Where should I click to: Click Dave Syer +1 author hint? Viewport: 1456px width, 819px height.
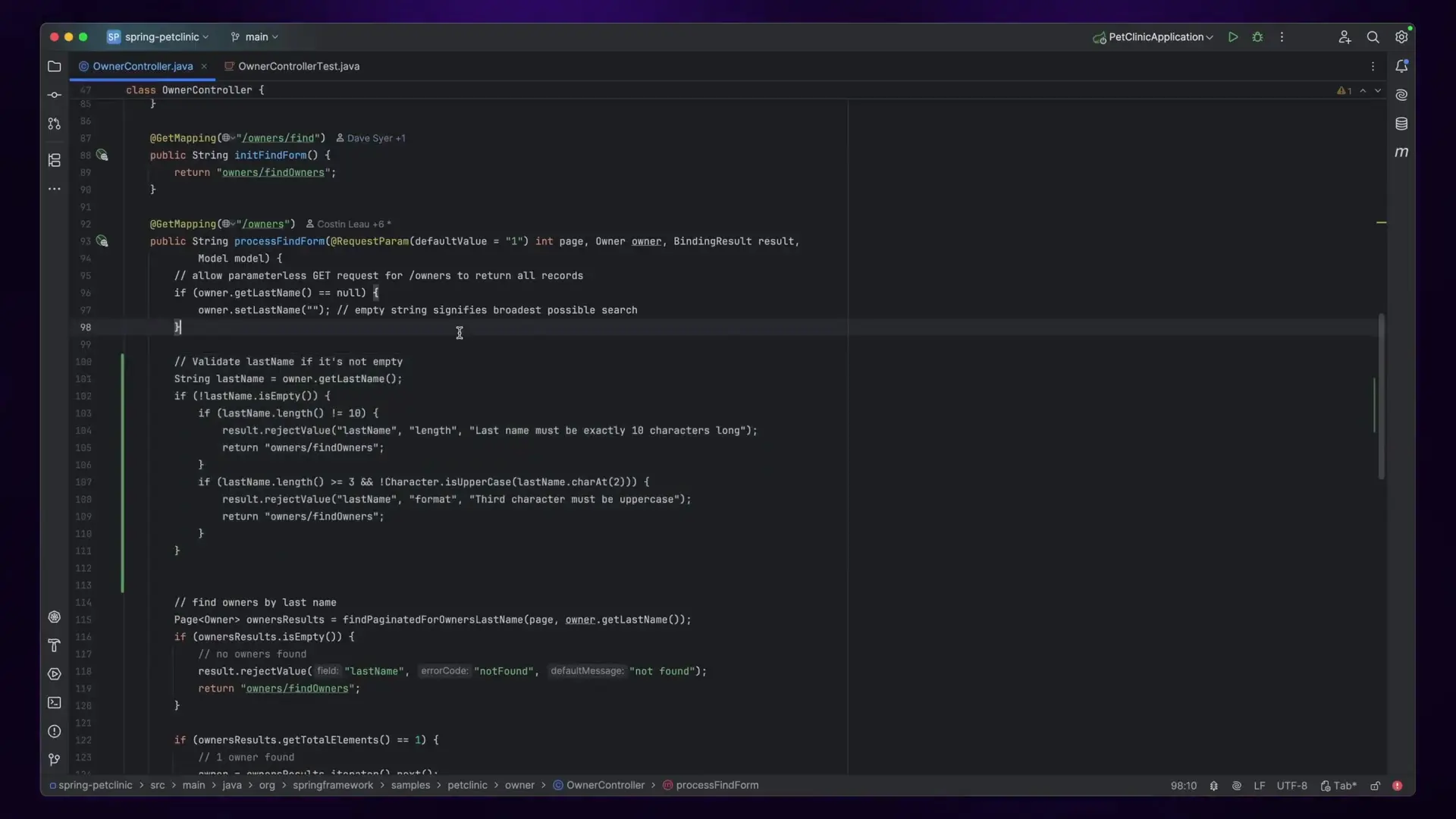(371, 138)
